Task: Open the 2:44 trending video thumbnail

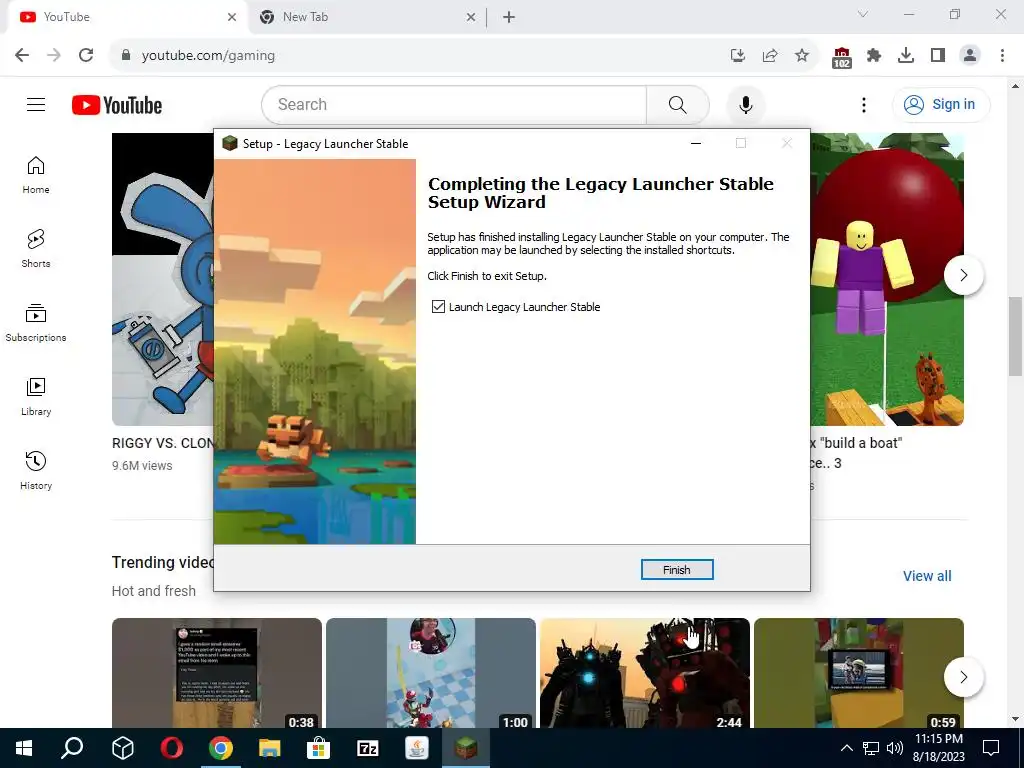Action: pyautogui.click(x=645, y=673)
